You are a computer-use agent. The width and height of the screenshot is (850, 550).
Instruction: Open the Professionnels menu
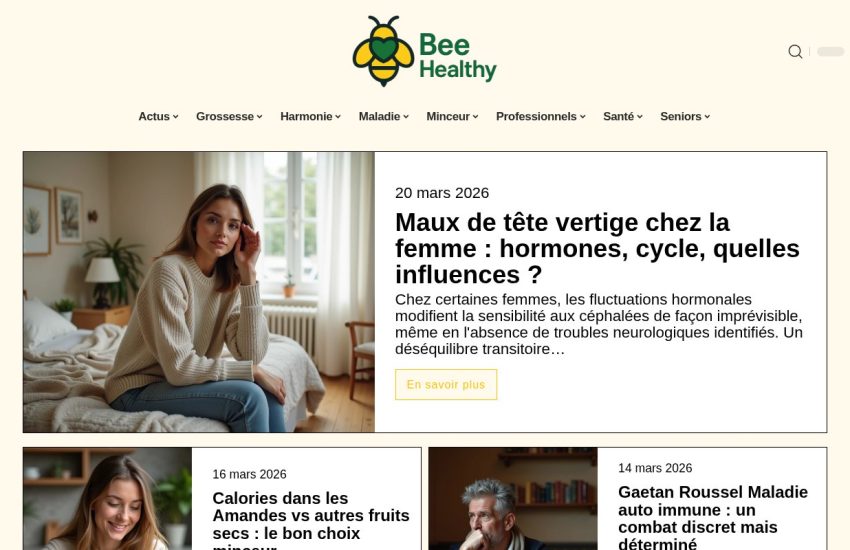(x=540, y=117)
